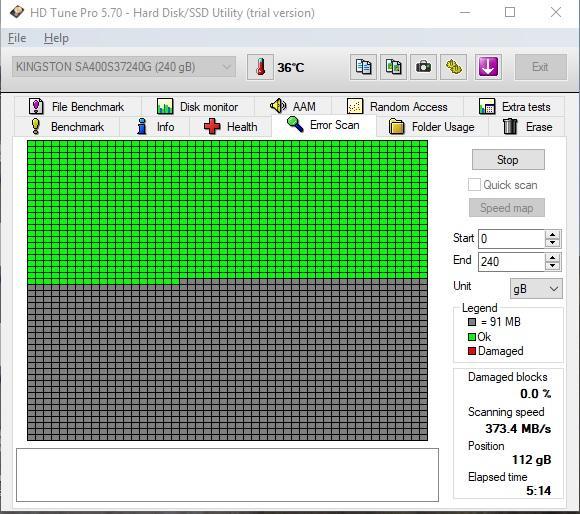
Task: Toggle the Quick scan checkbox
Action: pyautogui.click(x=474, y=185)
